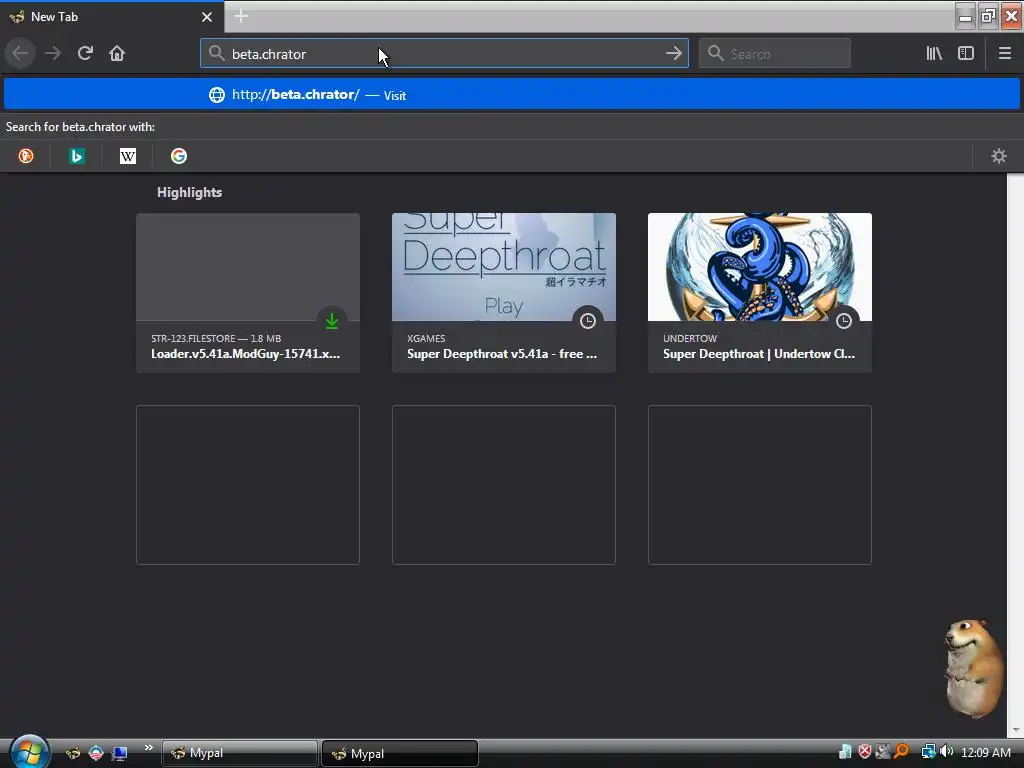Click the red security shield tray icon
This screenshot has width=1024, height=768.
(865, 752)
